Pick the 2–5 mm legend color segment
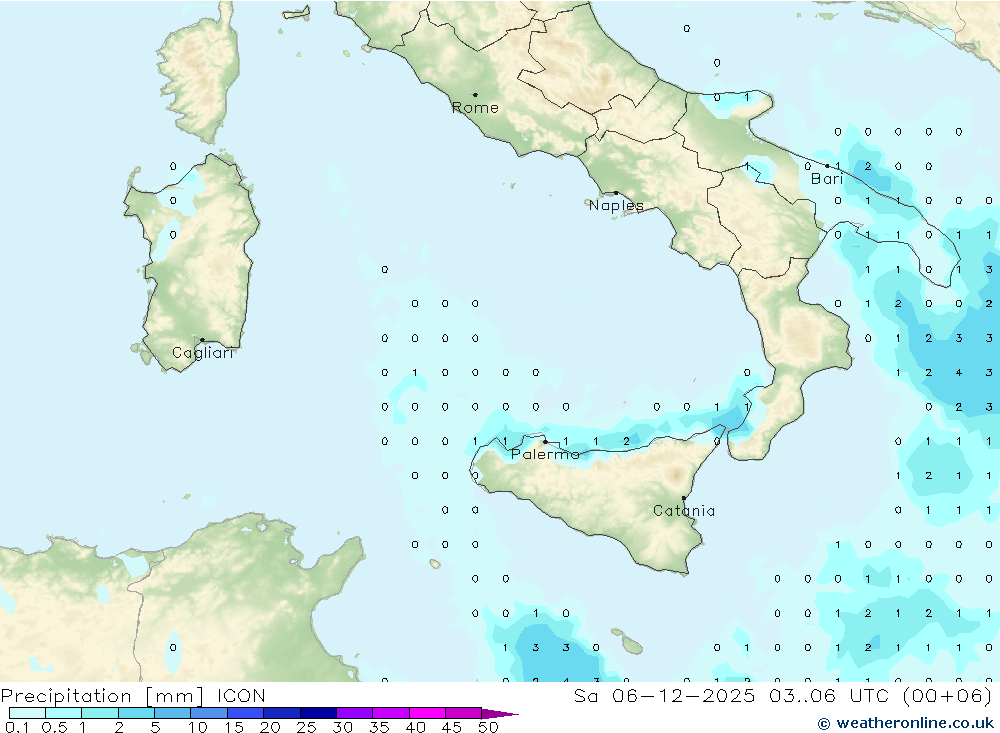 pos(136,713)
